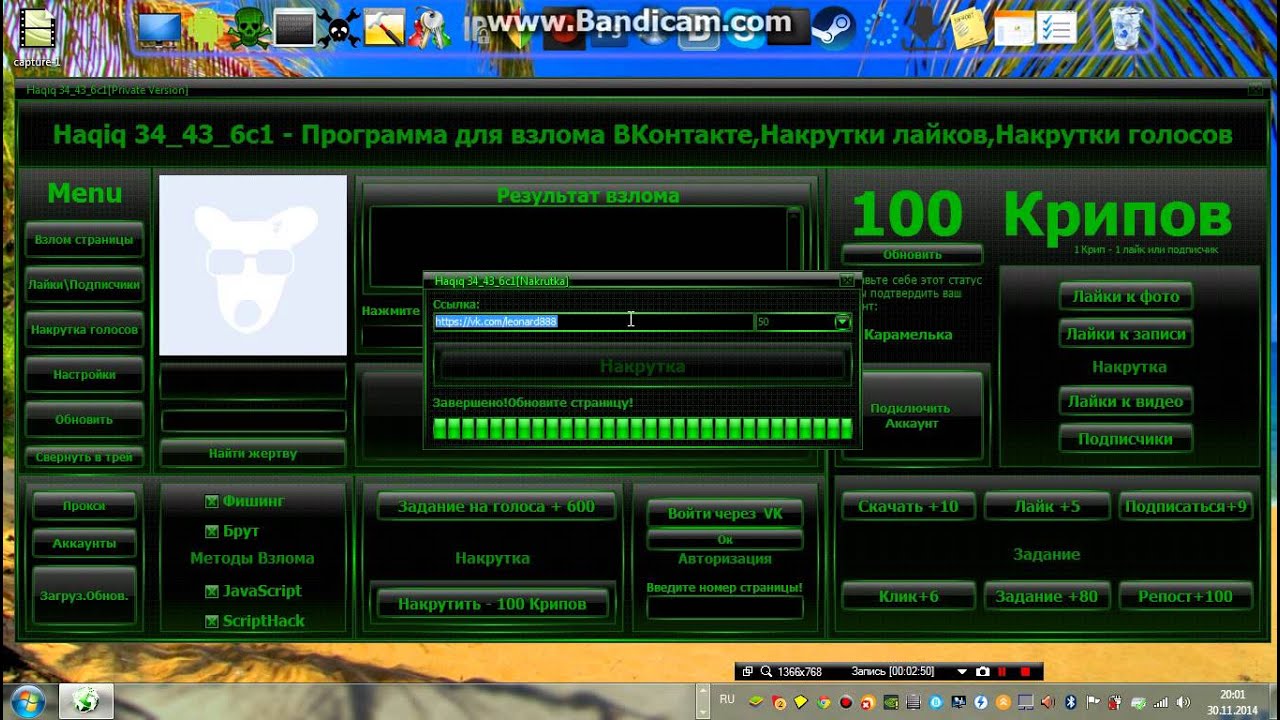Pause the Bandicam recording
Image resolution: width=1280 pixels, height=720 pixels.
click(x=1002, y=672)
